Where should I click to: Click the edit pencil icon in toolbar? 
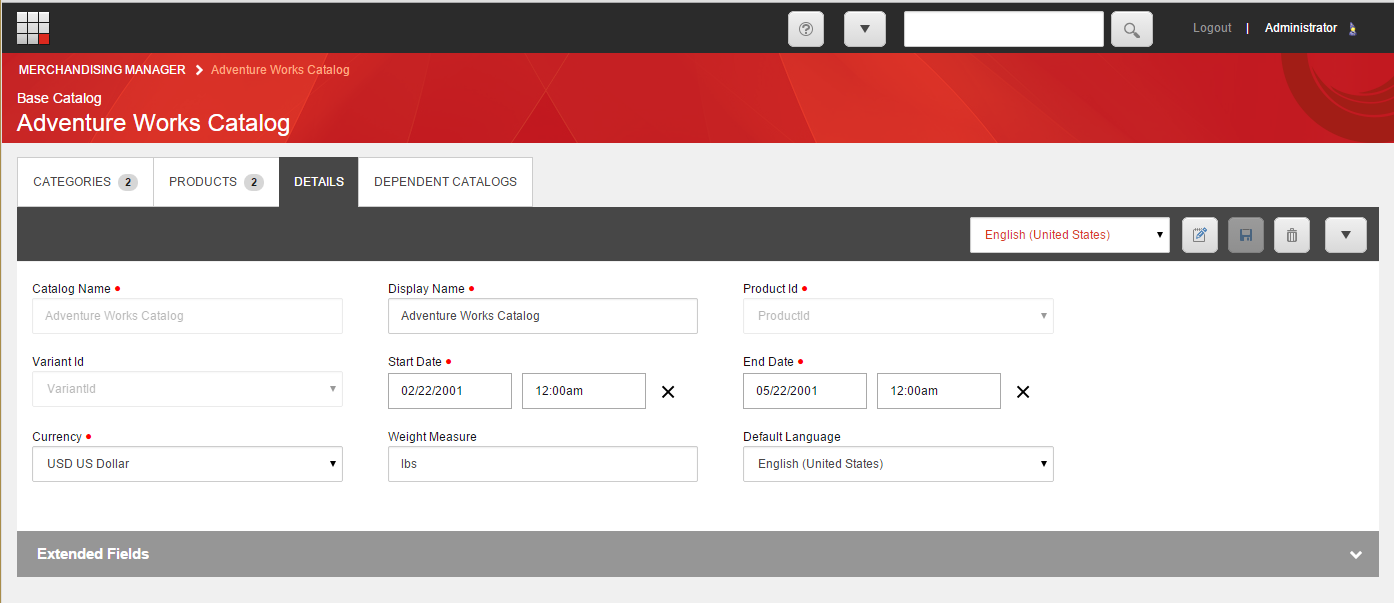[1200, 235]
